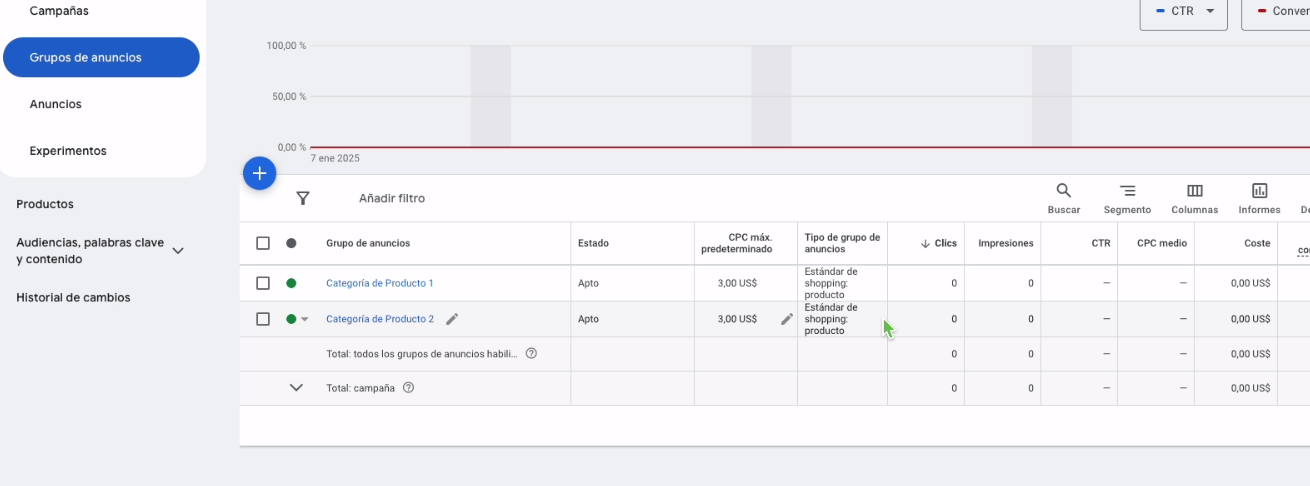Open Experimentos in the sidebar
Viewport: 1310px width, 486px height.
68,151
